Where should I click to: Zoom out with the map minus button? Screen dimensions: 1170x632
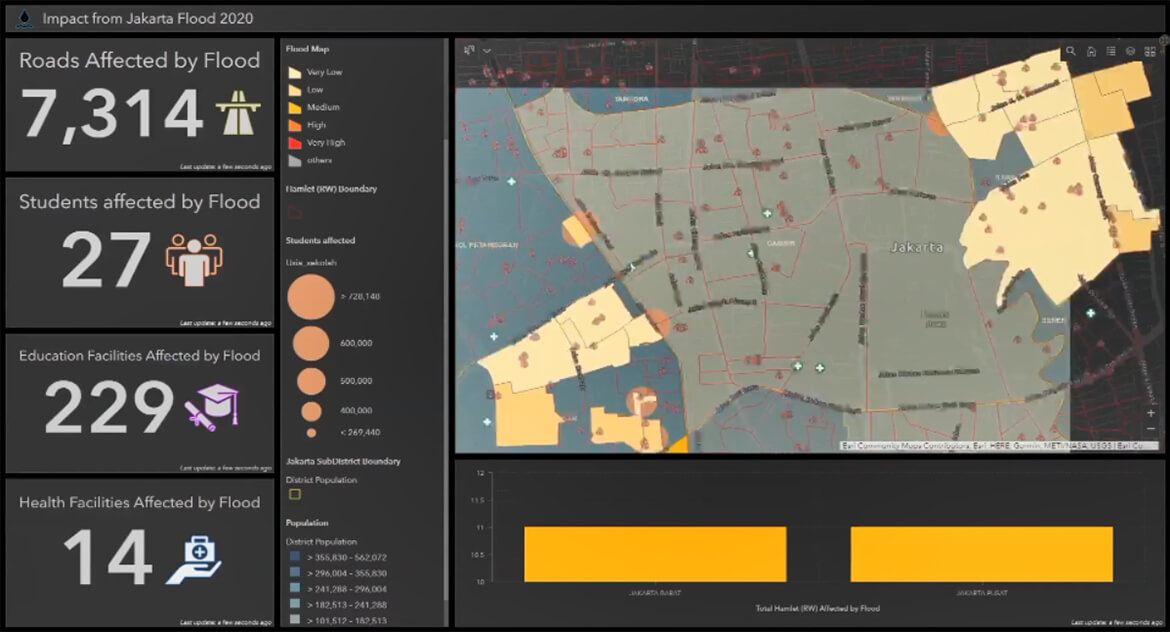1151,429
